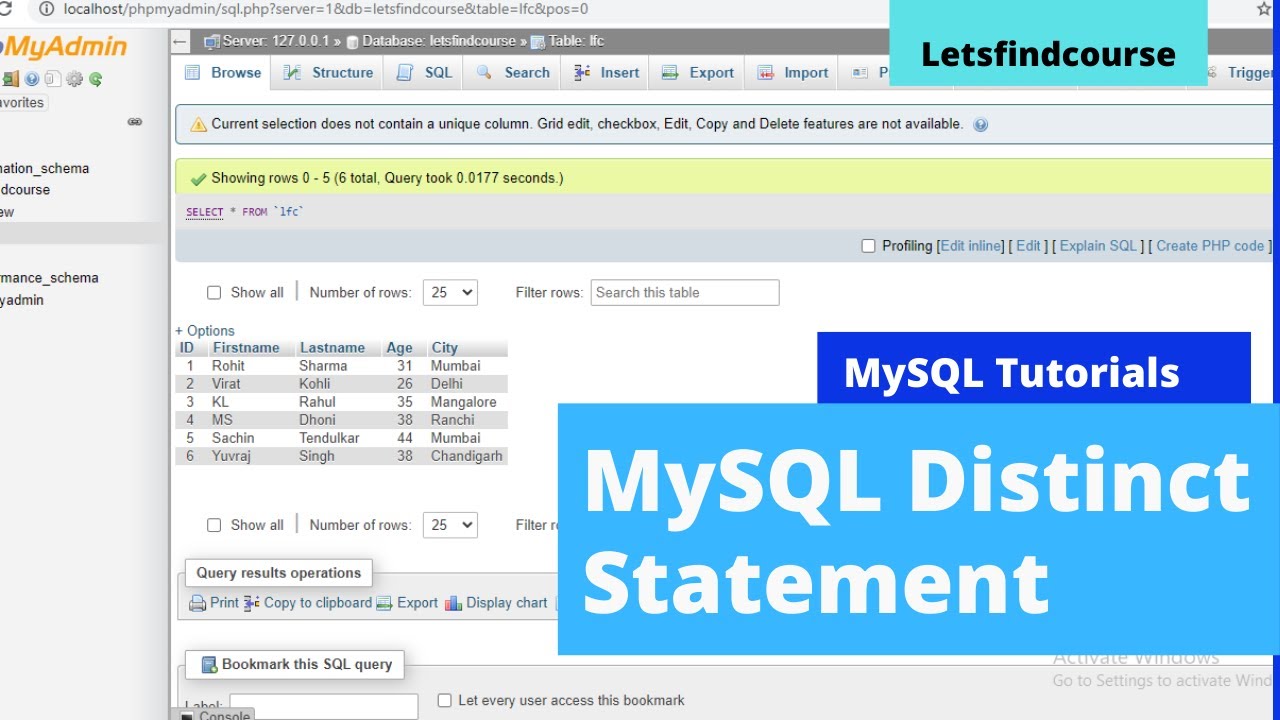Screen dimensions: 1280x720
Task: Enable Let every user access this bookmark
Action: (445, 701)
